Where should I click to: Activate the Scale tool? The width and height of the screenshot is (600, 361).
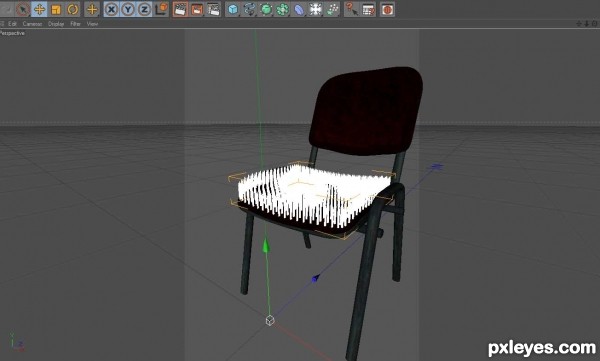click(56, 9)
